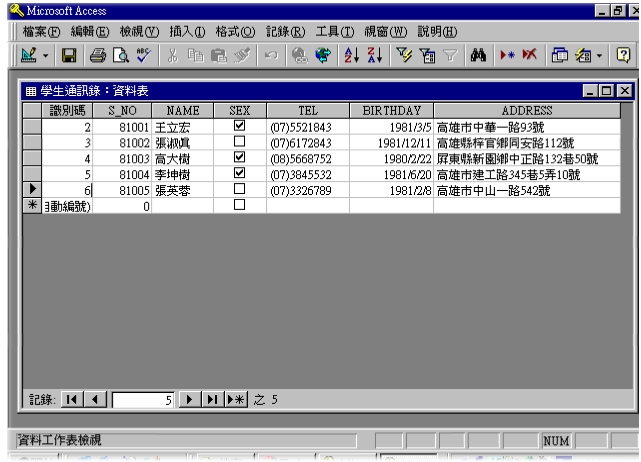Go to first record navigation button

(x=72, y=399)
